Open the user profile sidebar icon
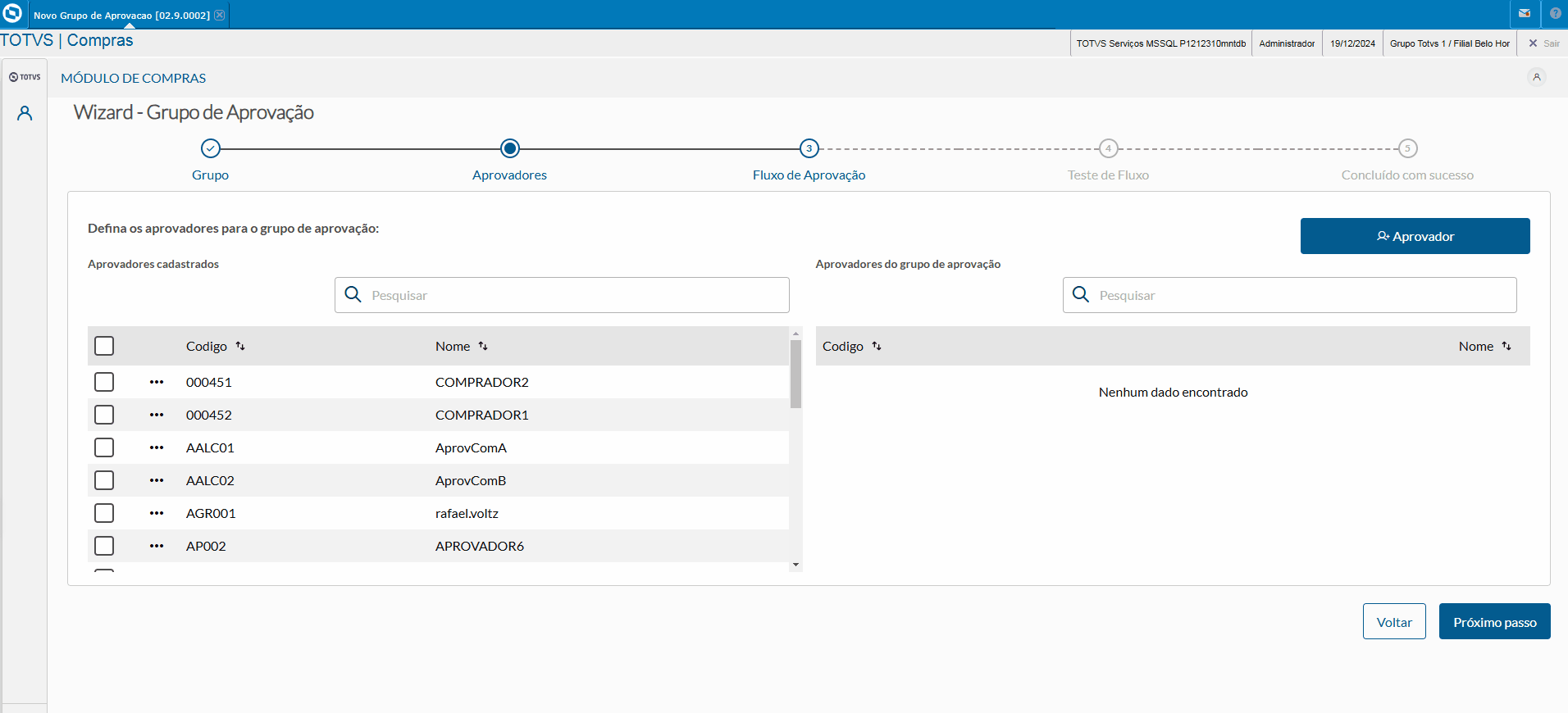 click(x=25, y=113)
